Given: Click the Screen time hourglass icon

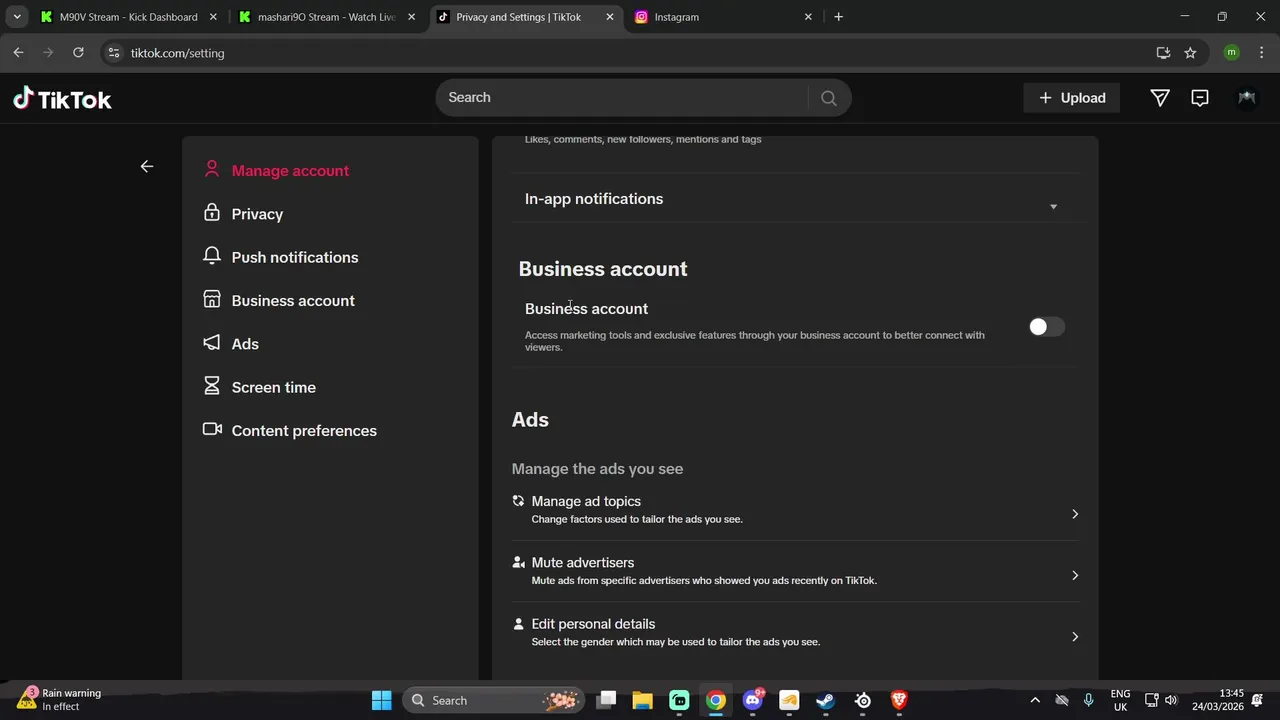Looking at the screenshot, I should [x=211, y=386].
